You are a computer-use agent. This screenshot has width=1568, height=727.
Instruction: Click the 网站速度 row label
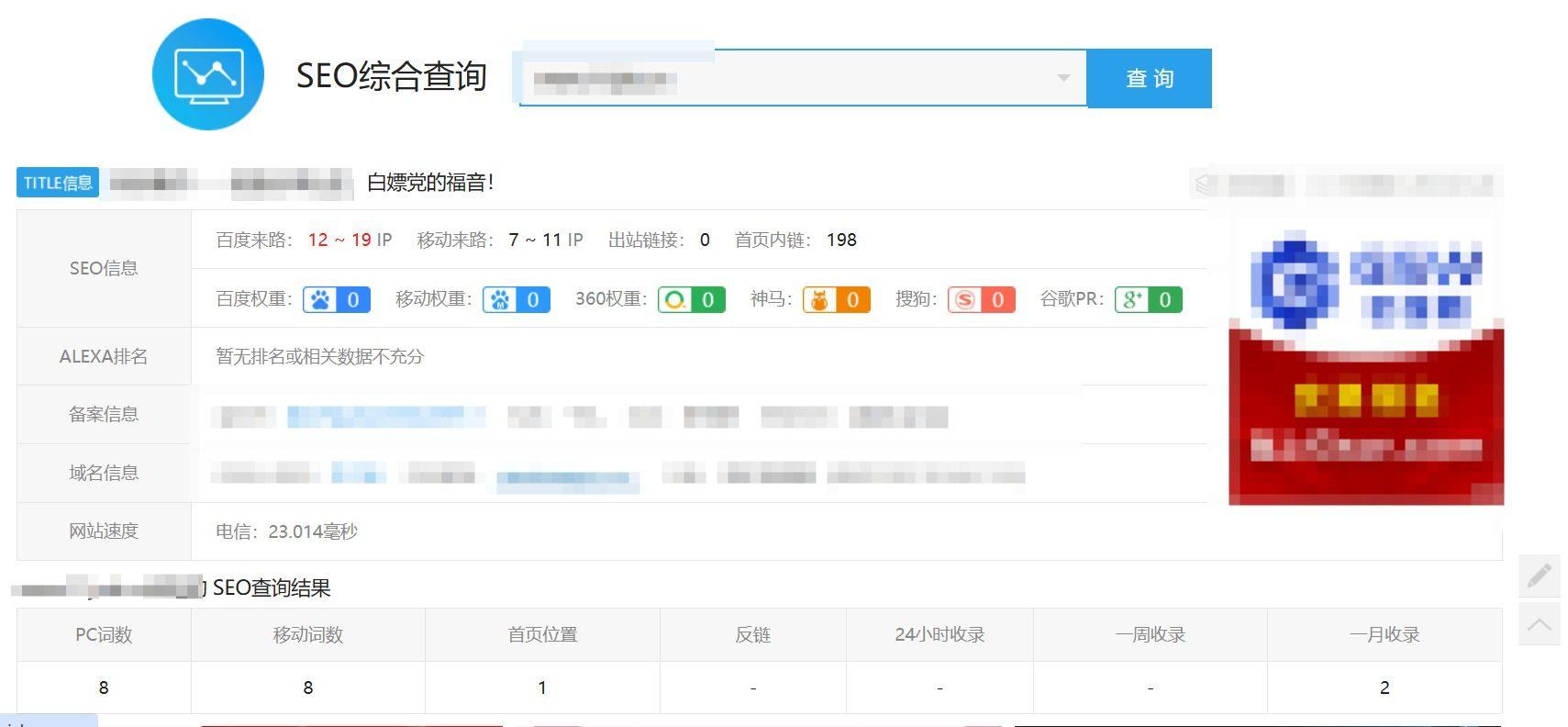(104, 531)
